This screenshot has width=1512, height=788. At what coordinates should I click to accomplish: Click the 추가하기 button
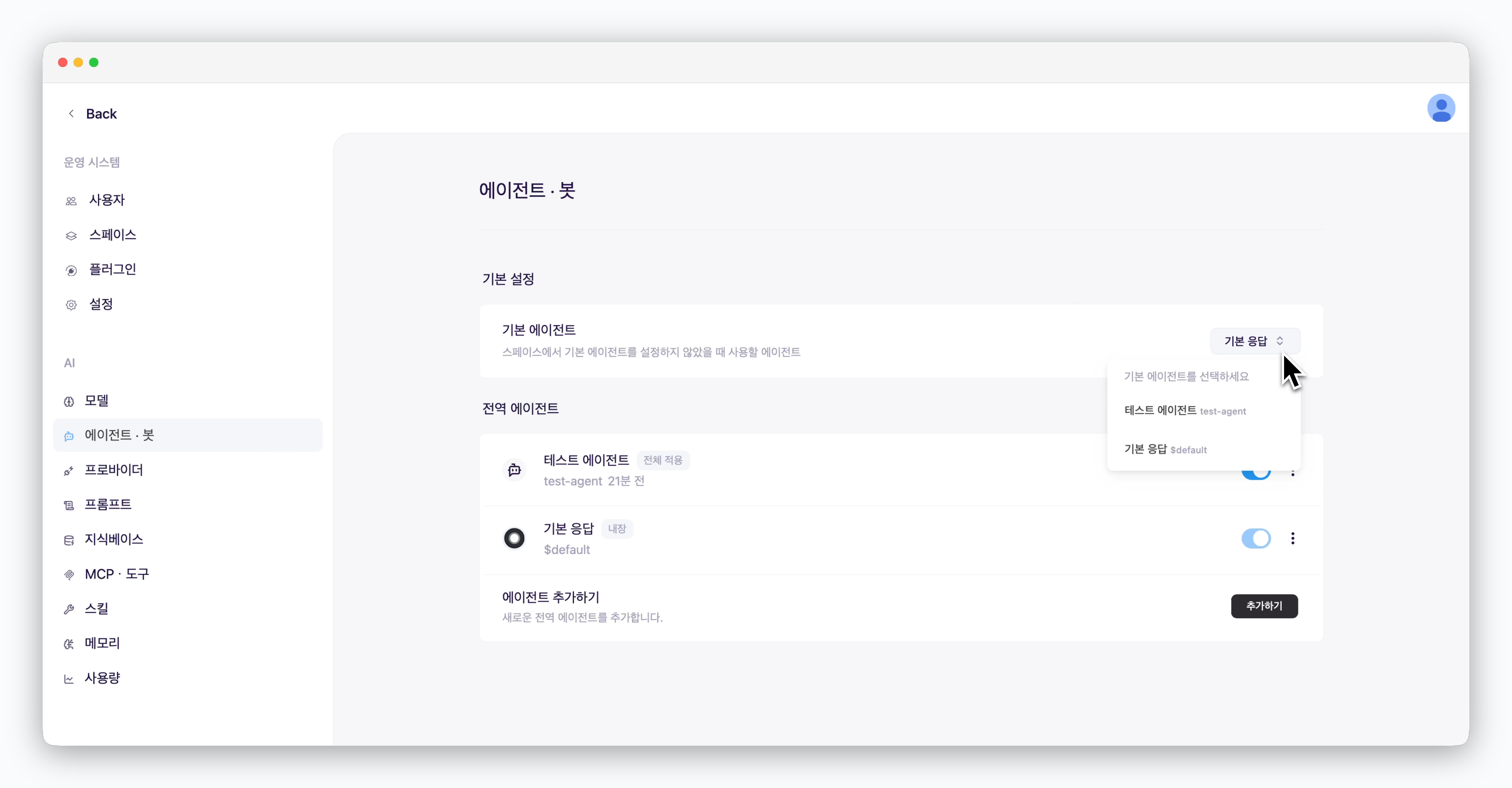click(x=1264, y=606)
